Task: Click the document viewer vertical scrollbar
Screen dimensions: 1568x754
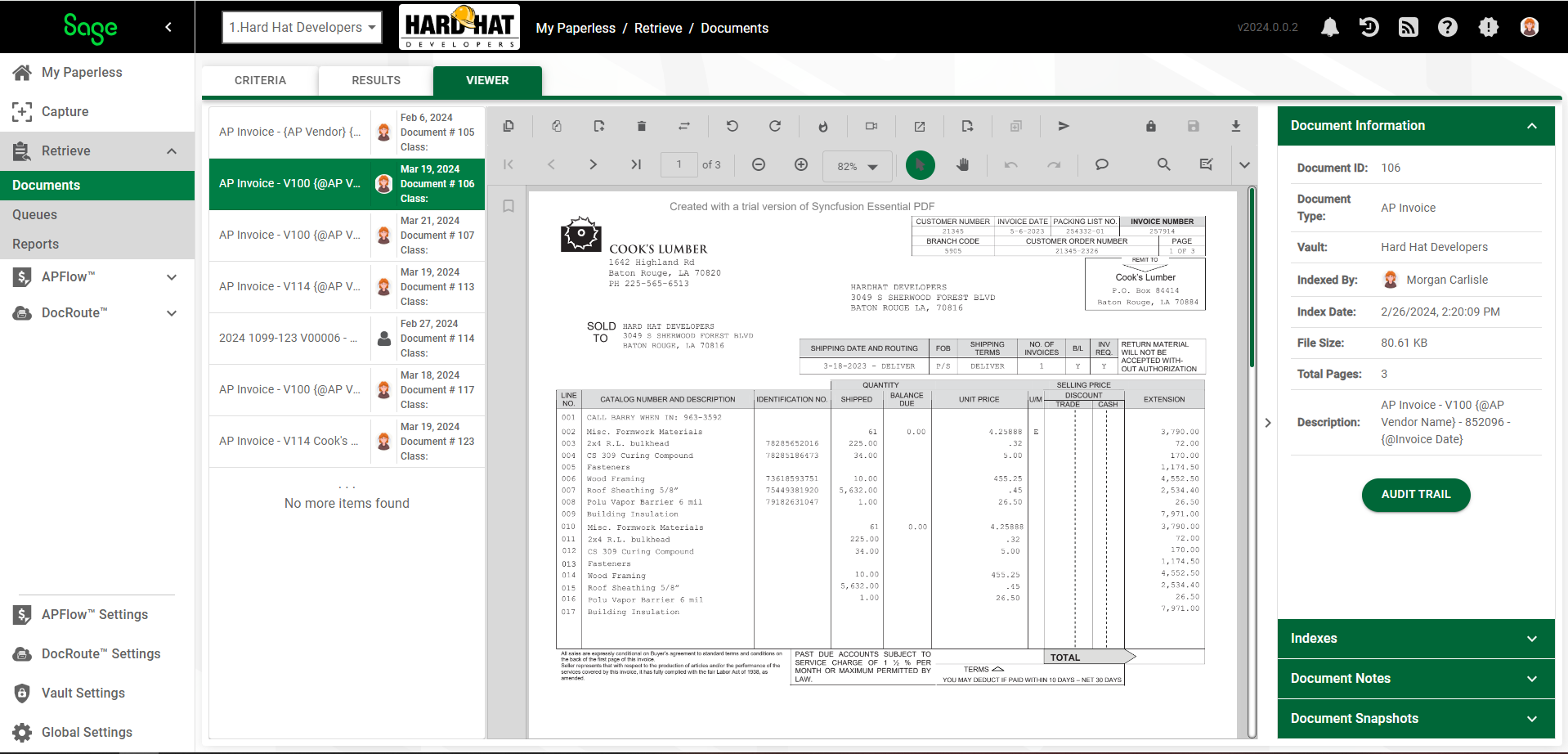Action: [1252, 278]
